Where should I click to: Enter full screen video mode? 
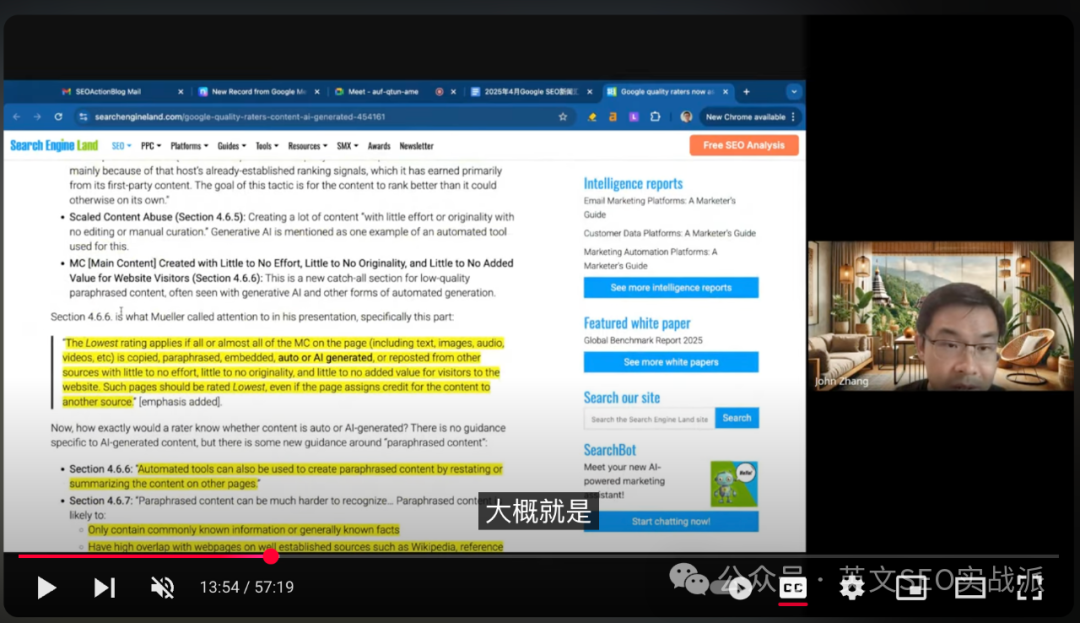point(1030,587)
